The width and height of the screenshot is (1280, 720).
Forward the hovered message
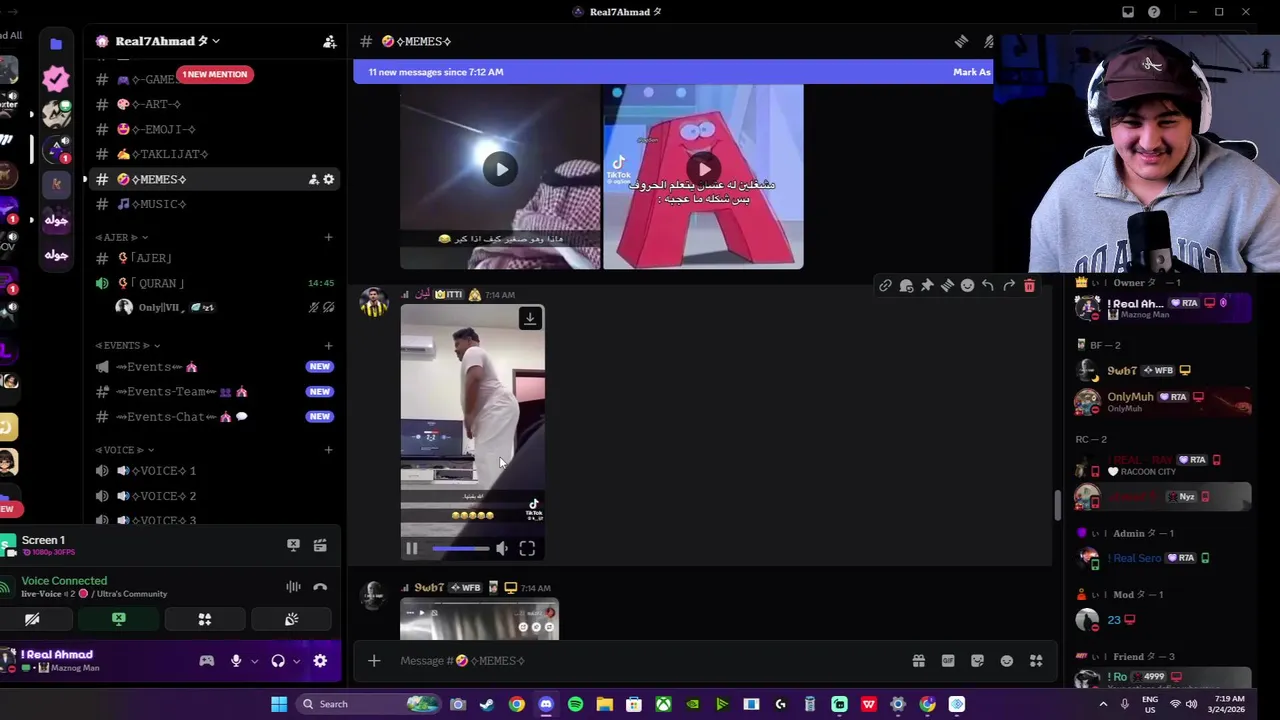click(x=1009, y=286)
